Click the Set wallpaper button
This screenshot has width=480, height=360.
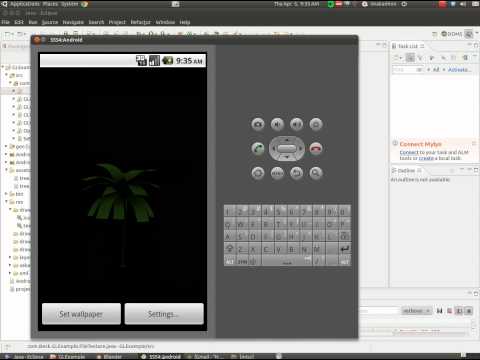click(x=81, y=314)
